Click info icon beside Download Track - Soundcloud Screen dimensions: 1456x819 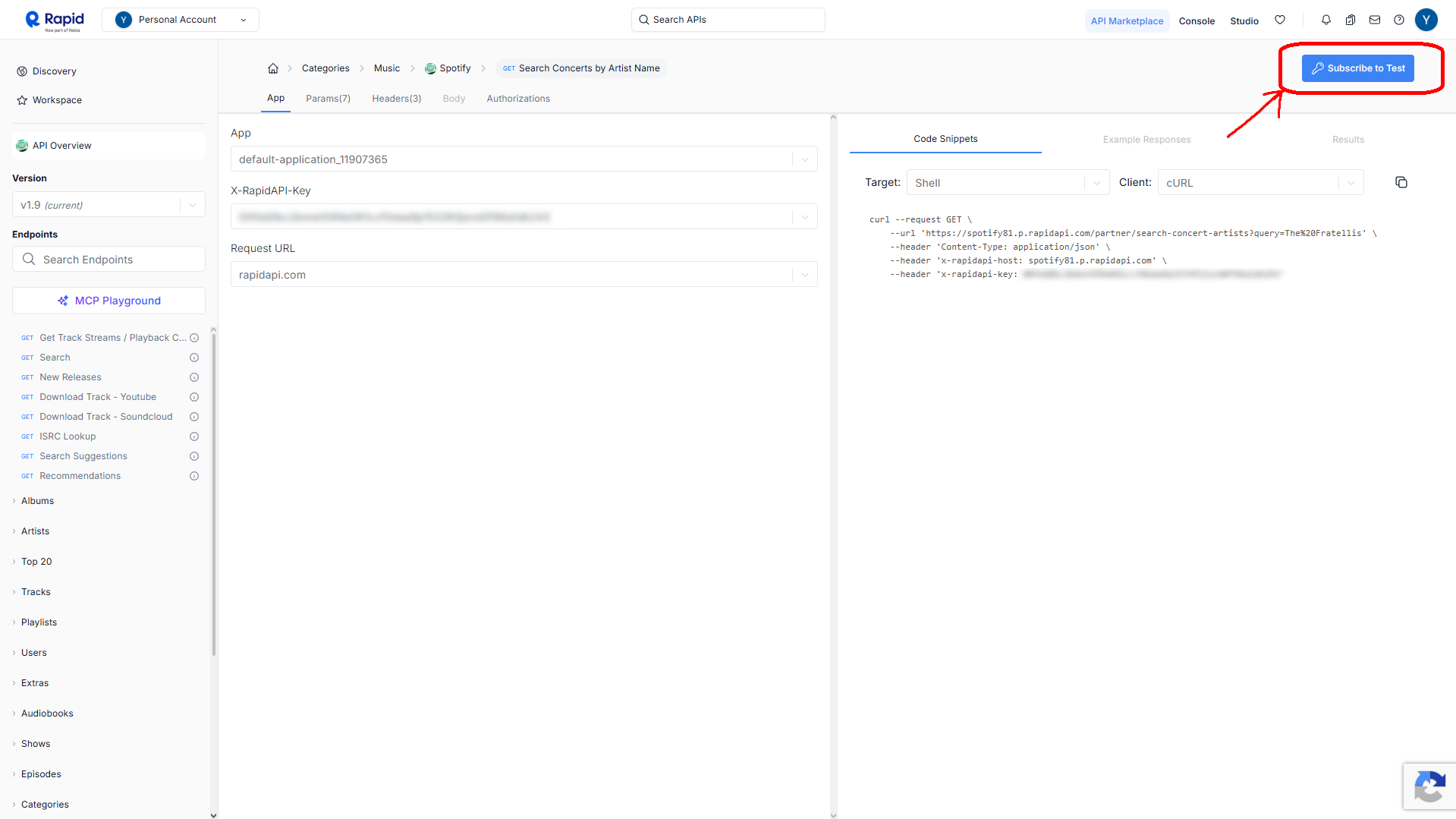click(x=194, y=417)
